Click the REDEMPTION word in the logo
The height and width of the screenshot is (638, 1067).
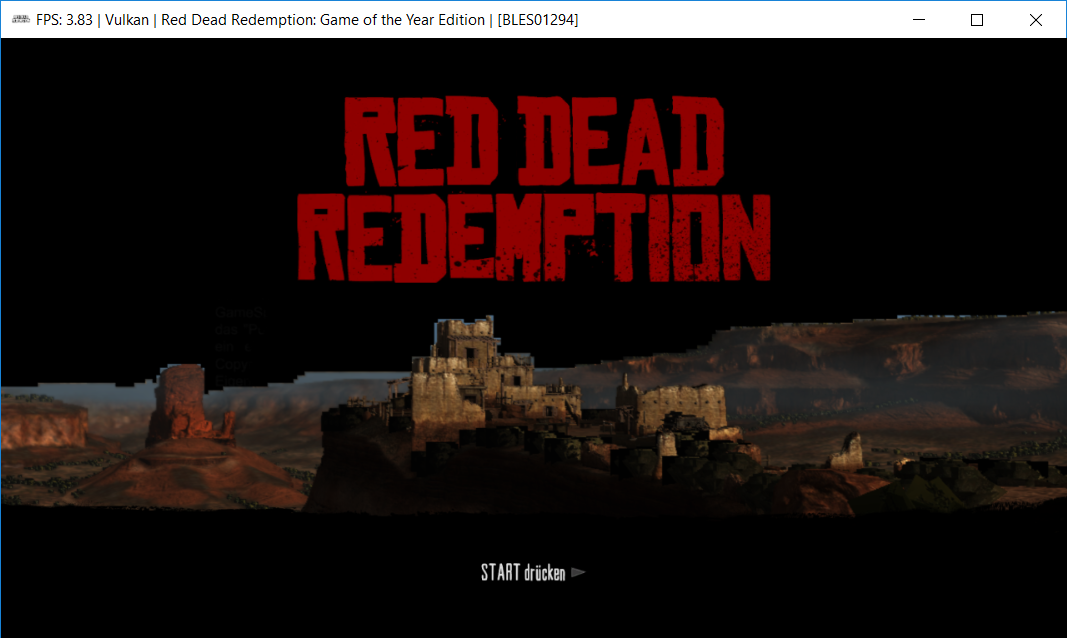click(x=534, y=237)
